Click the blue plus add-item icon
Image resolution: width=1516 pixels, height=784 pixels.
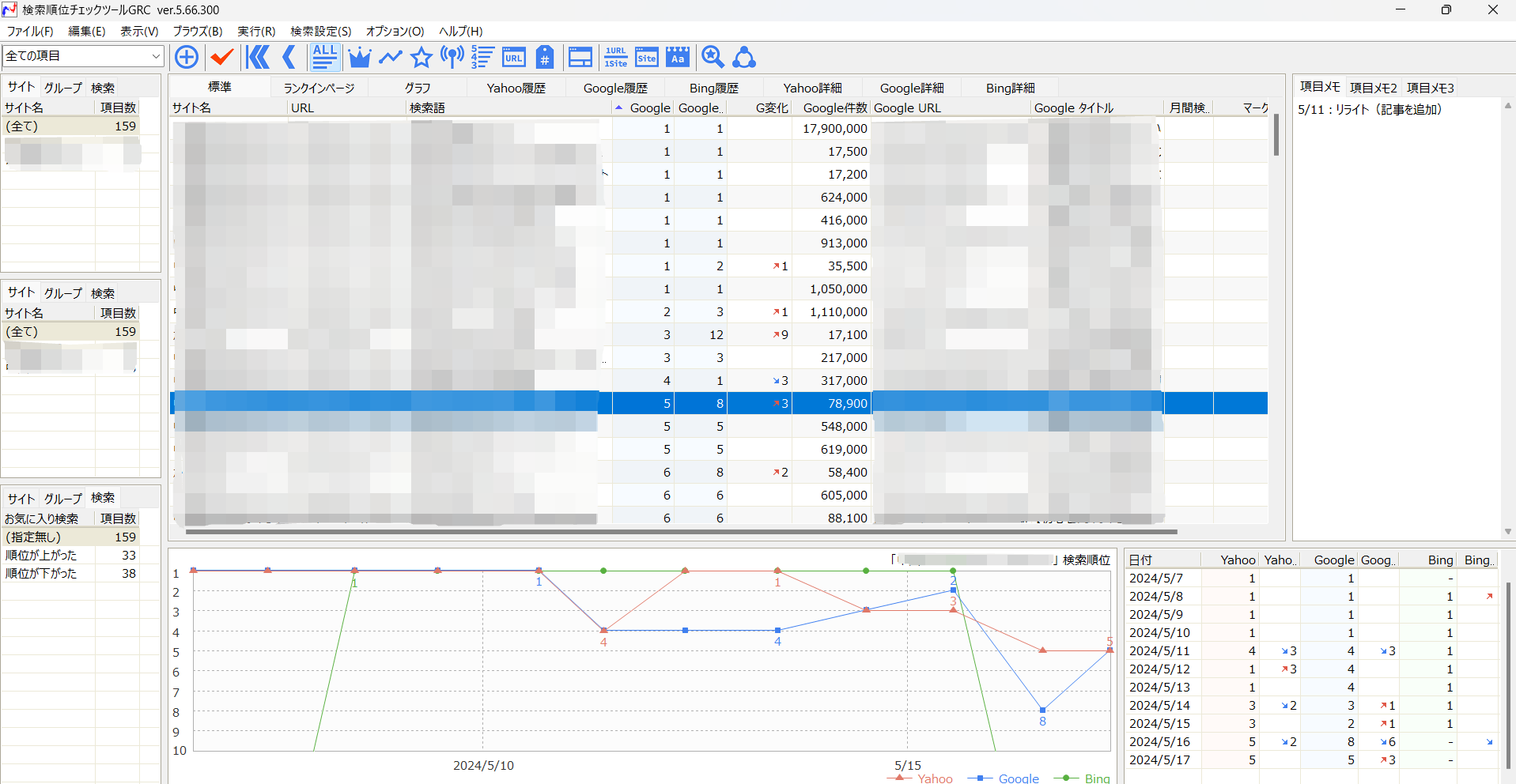pyautogui.click(x=187, y=57)
